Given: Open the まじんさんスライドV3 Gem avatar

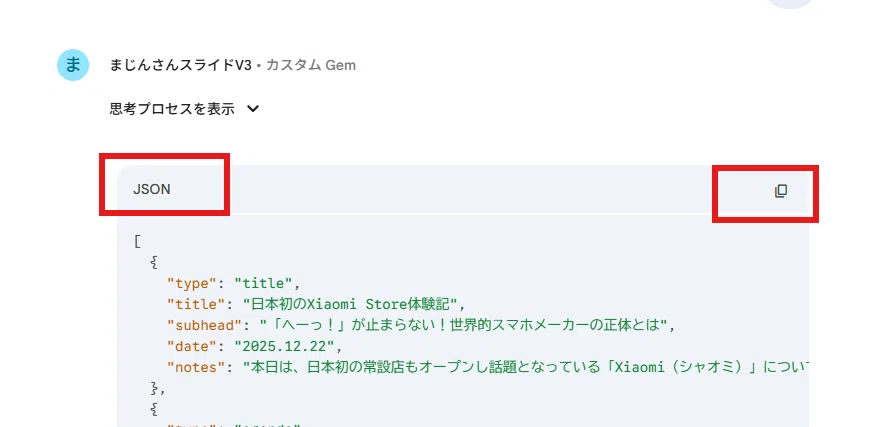Looking at the screenshot, I should [73, 65].
